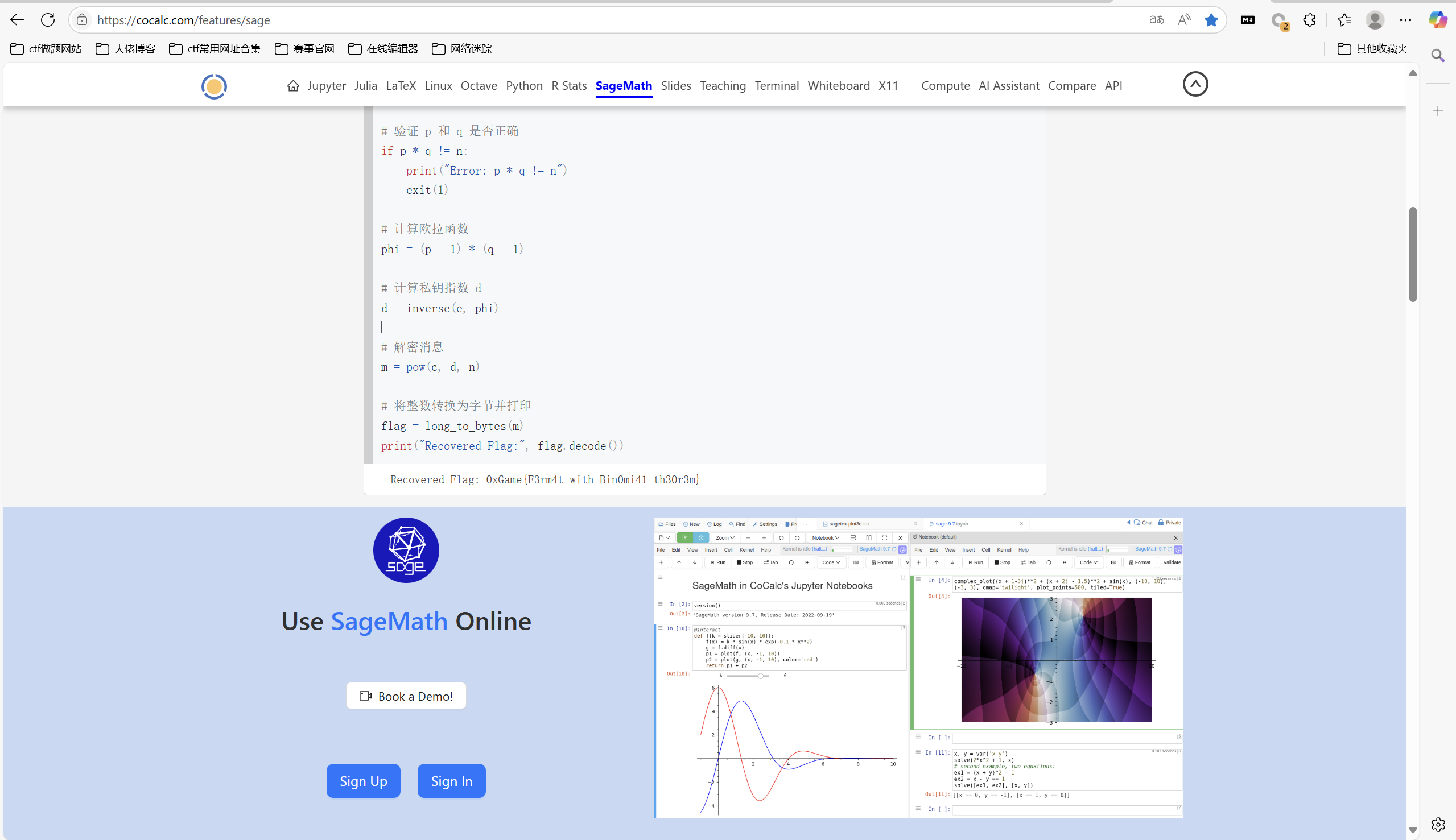Open the user profile avatar
Viewport: 1456px width, 840px height.
[1375, 19]
